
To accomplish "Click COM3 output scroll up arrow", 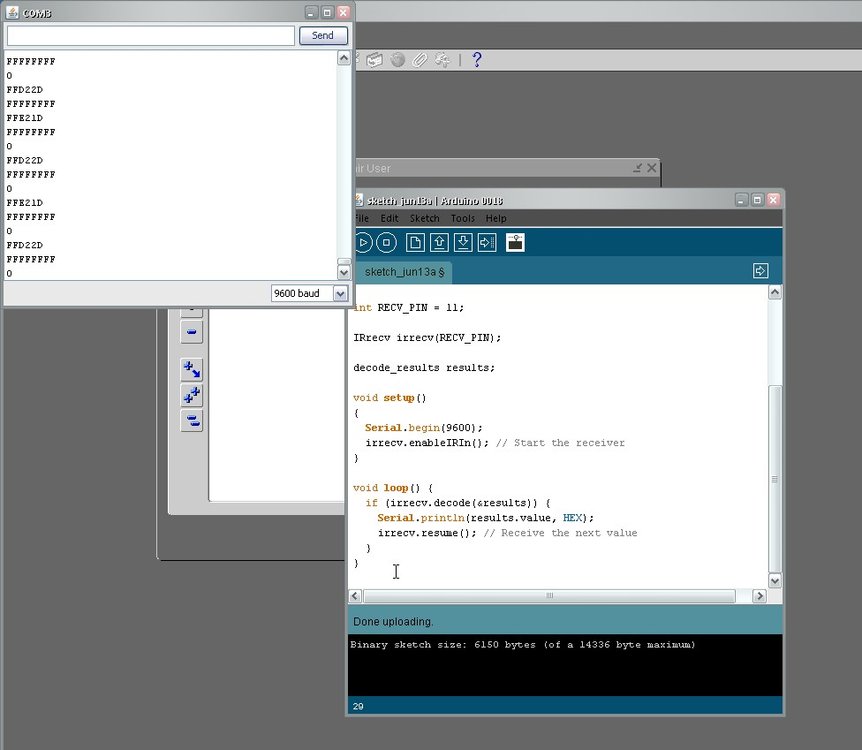I will point(344,58).
